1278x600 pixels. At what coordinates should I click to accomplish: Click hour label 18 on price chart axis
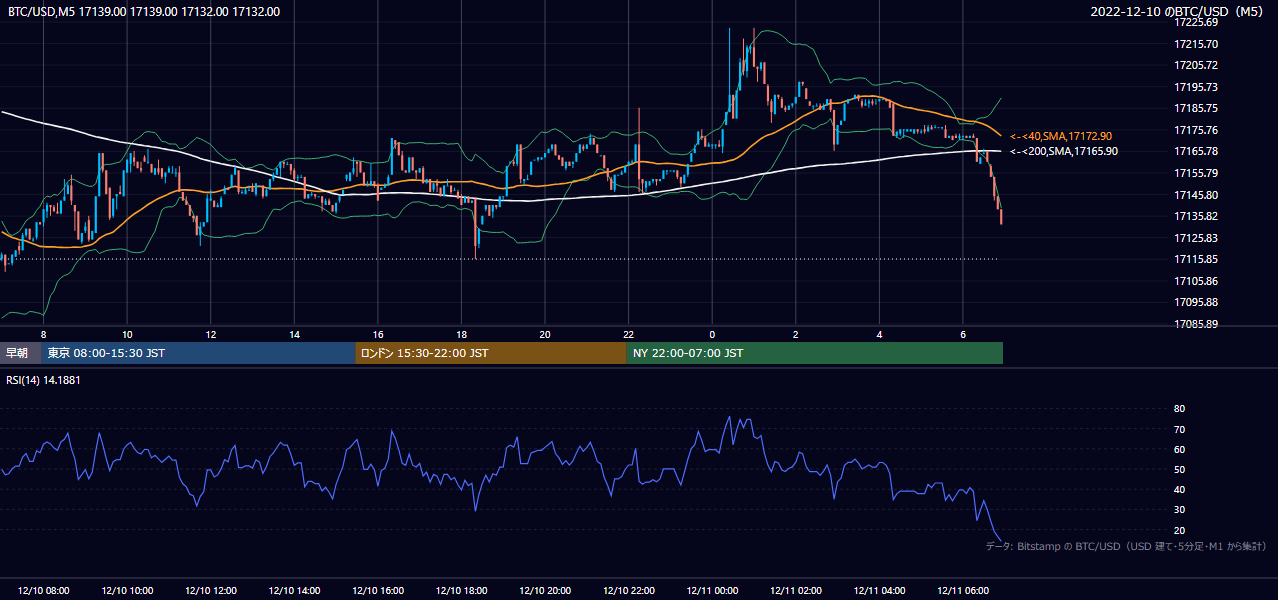[x=461, y=333]
